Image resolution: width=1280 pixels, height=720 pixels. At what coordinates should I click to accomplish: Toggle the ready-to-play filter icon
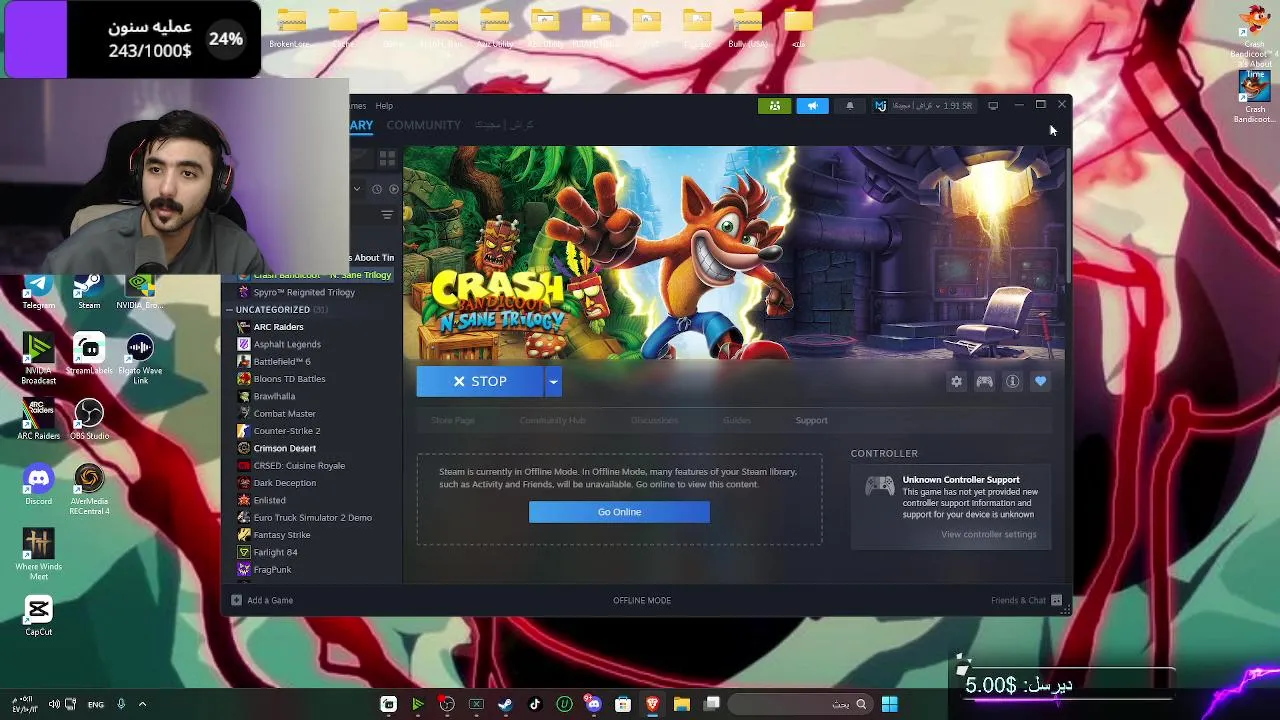[x=394, y=189]
